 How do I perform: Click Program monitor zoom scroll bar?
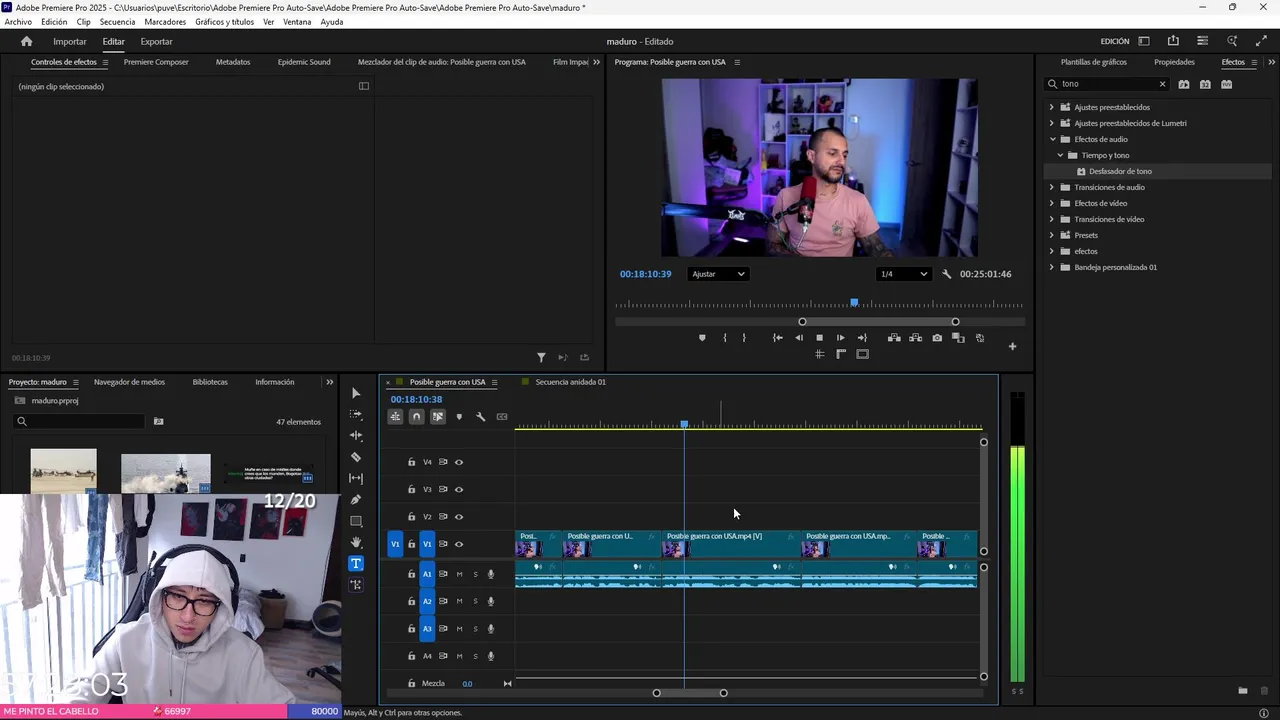(x=879, y=322)
